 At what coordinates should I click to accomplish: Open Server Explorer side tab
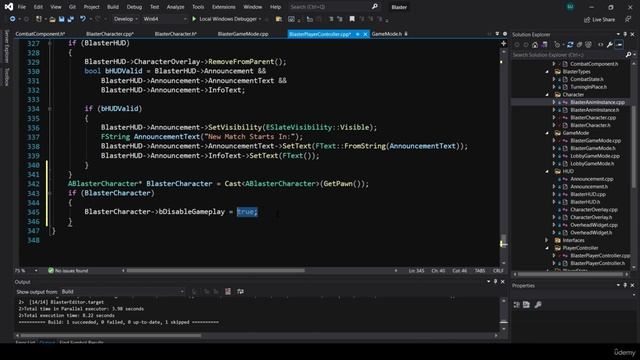[x=6, y=46]
